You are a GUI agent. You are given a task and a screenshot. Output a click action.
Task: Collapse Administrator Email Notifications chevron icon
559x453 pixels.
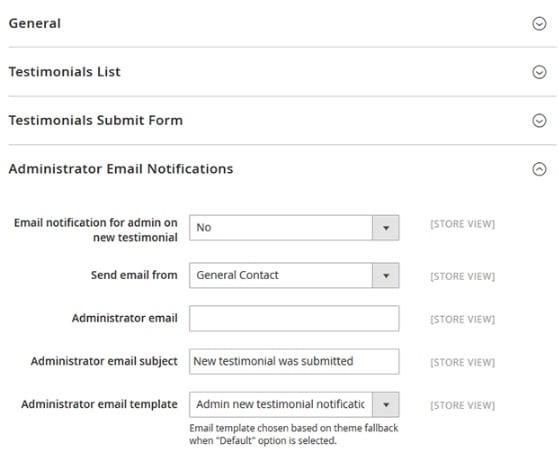click(539, 169)
